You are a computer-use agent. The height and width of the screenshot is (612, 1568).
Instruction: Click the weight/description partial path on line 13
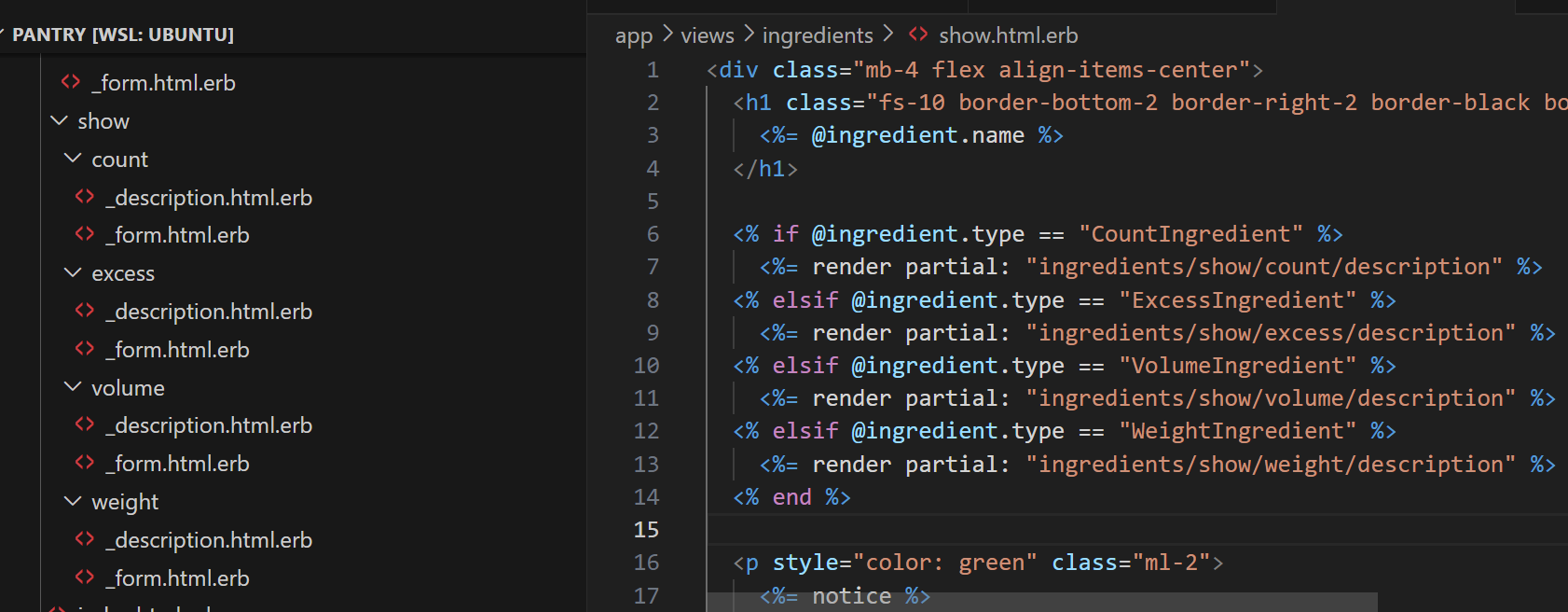pyautogui.click(x=1271, y=465)
